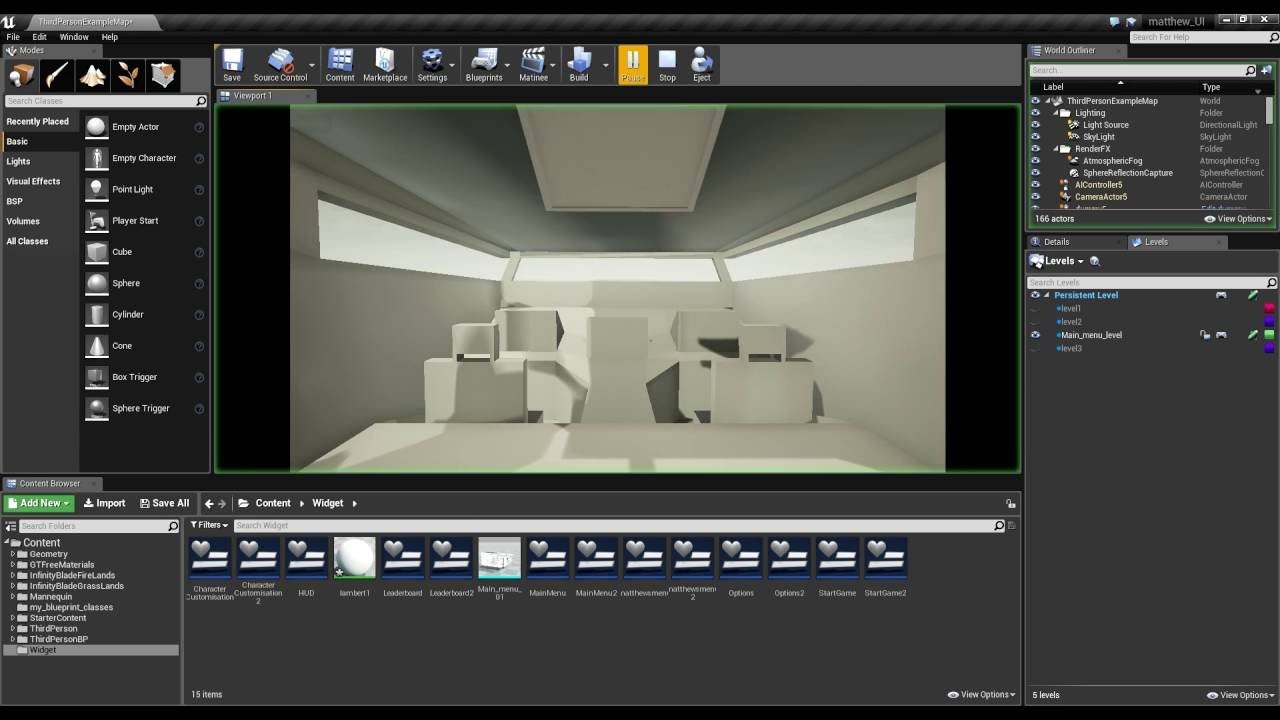Click the Save All button
This screenshot has width=1280, height=720.
click(164, 503)
